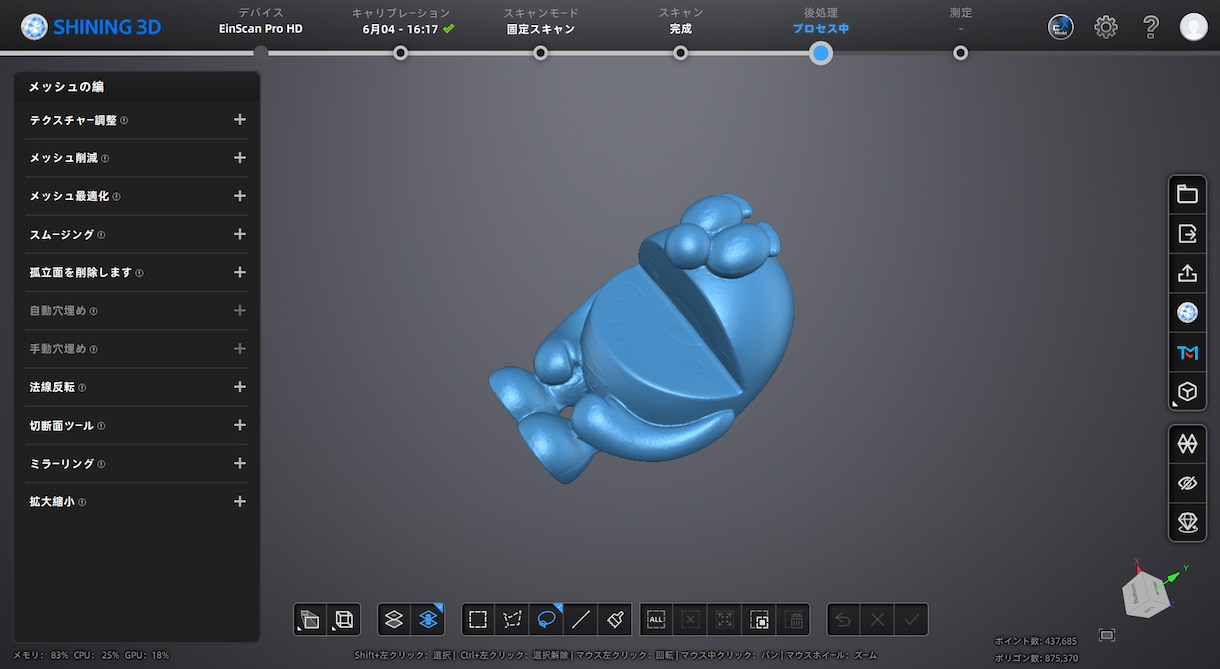Click the invert selection icon

759,620
